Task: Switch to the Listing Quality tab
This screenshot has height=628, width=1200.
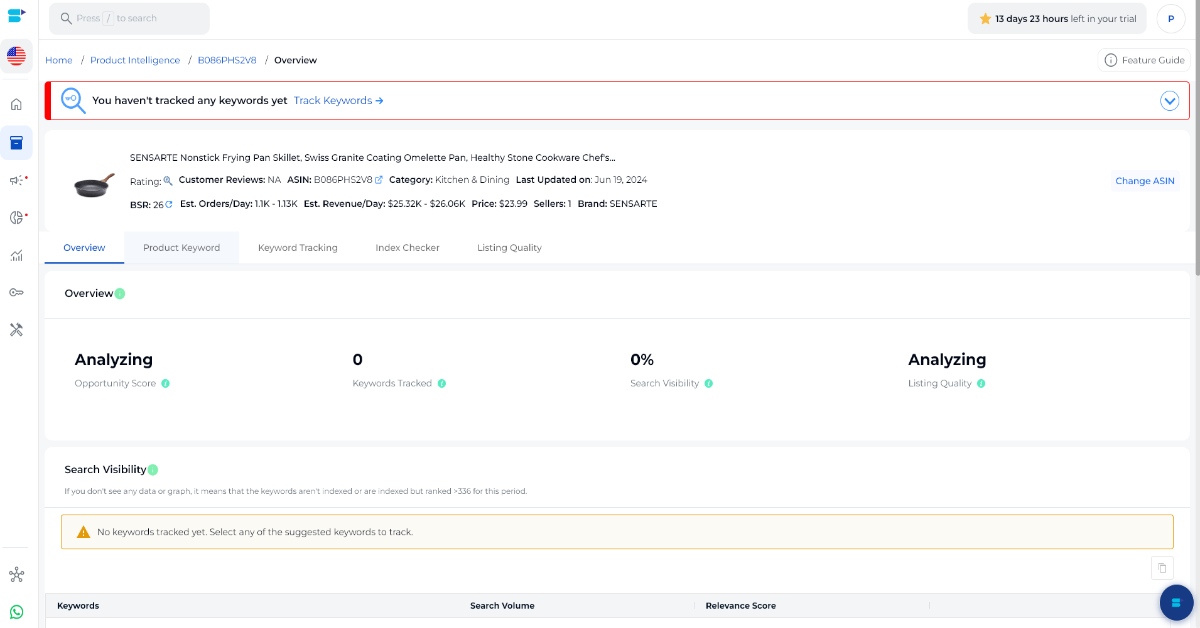Action: click(509, 248)
